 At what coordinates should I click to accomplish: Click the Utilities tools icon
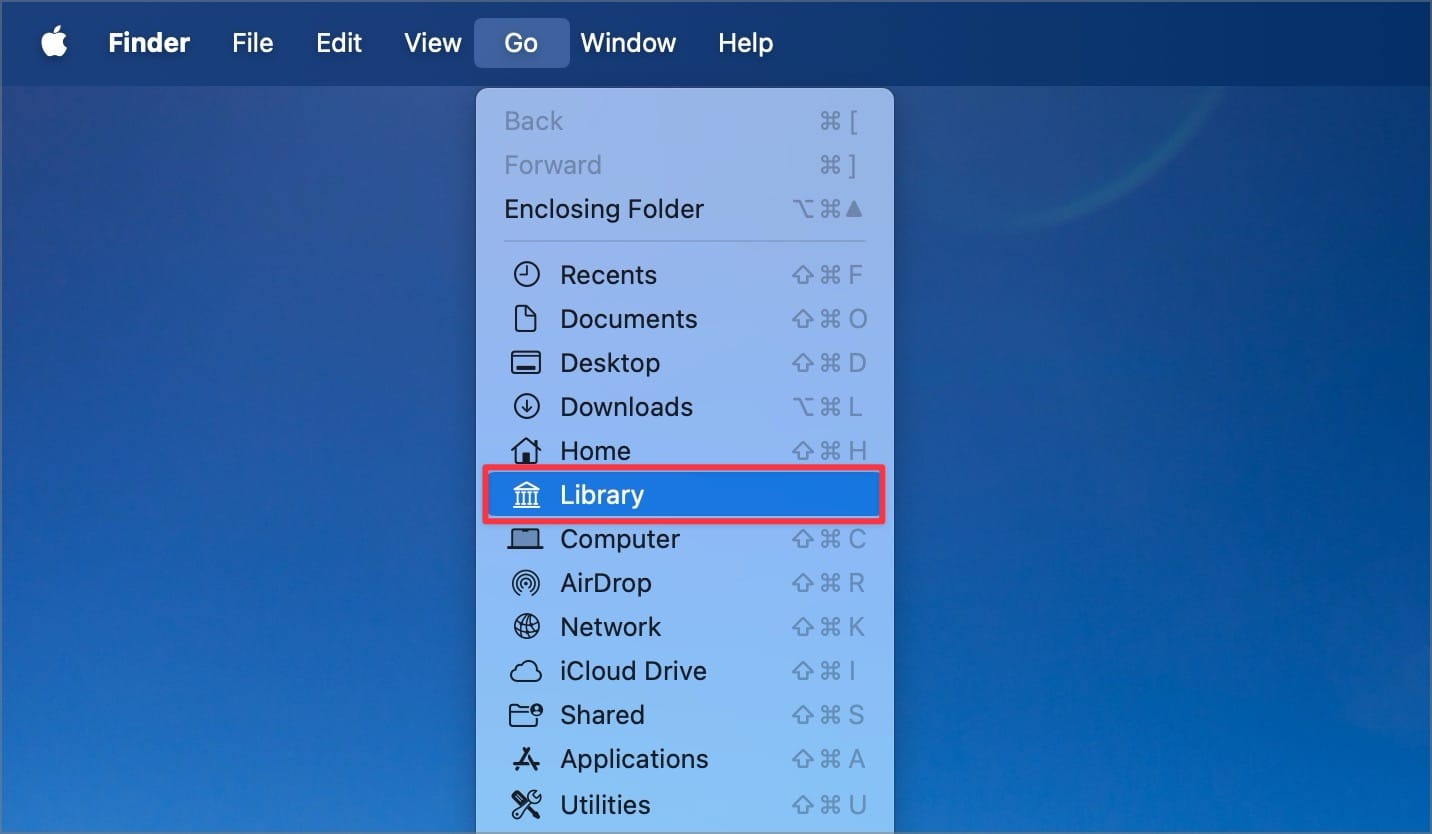pos(526,804)
